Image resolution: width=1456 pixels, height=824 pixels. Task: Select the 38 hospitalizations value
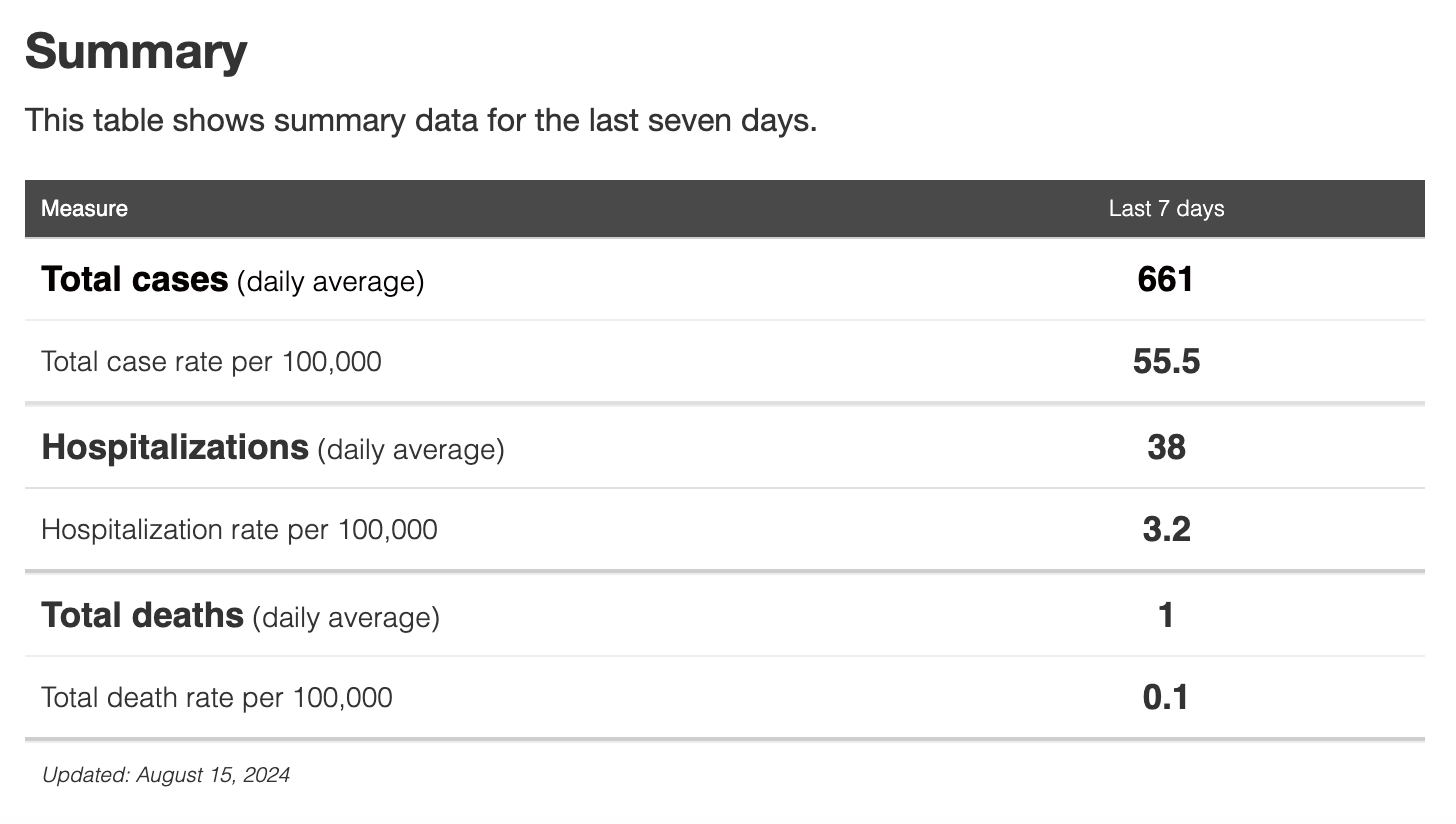tap(1166, 447)
